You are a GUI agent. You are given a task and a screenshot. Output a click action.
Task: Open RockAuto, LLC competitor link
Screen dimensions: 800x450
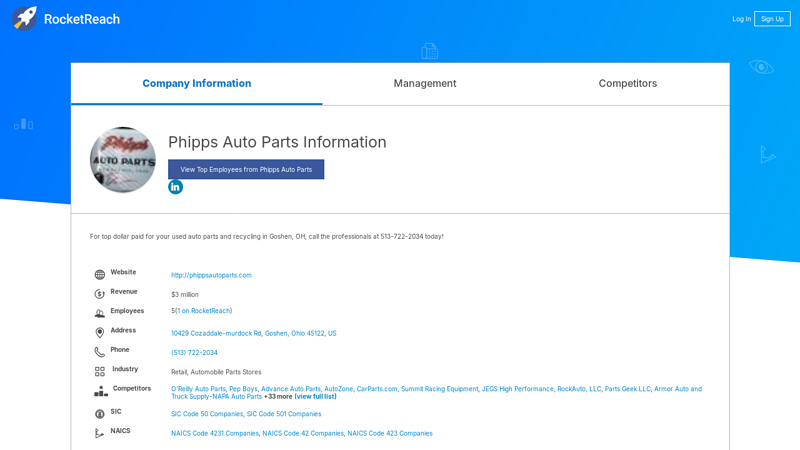tap(579, 389)
